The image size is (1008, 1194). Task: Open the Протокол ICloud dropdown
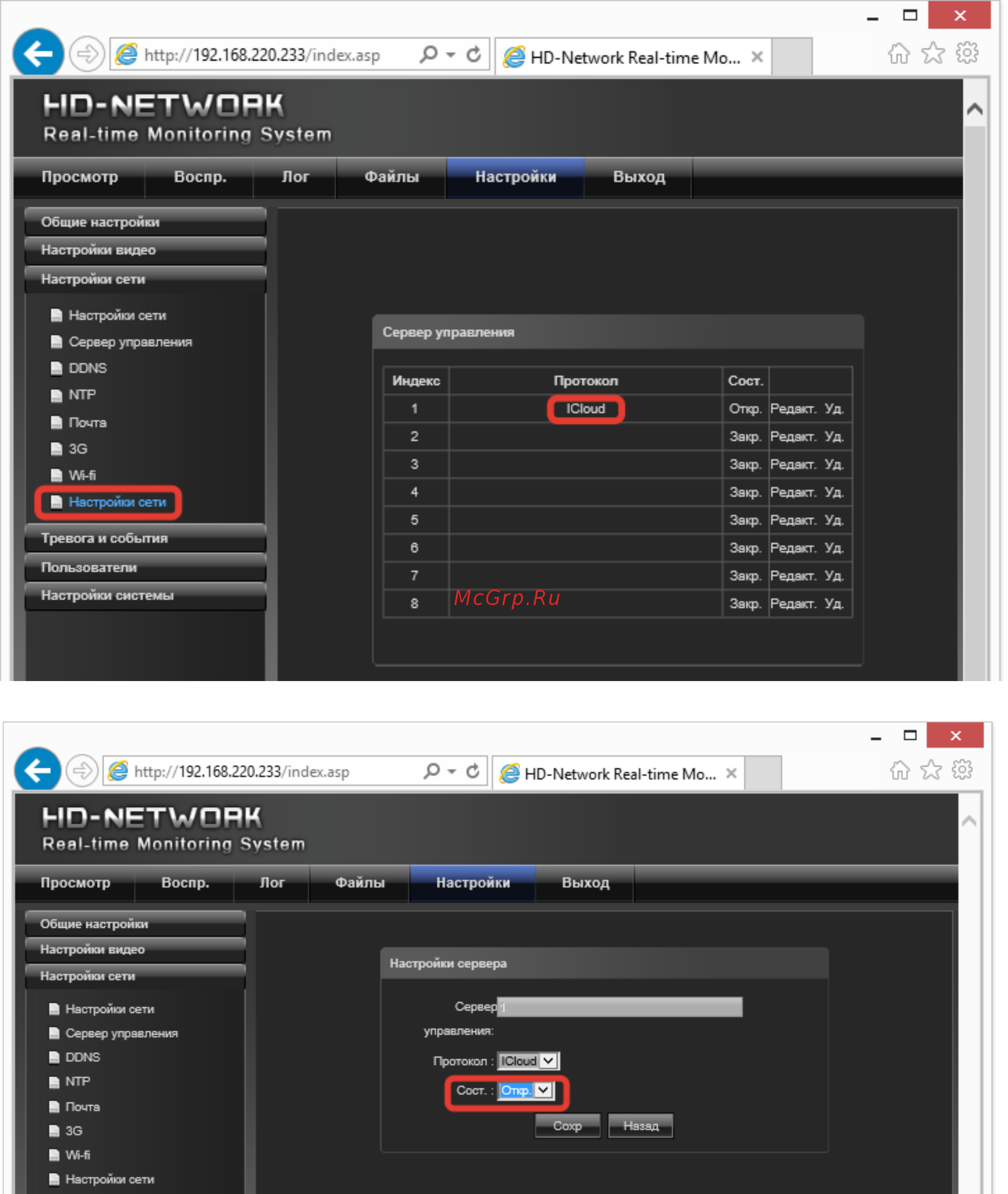point(528,1060)
